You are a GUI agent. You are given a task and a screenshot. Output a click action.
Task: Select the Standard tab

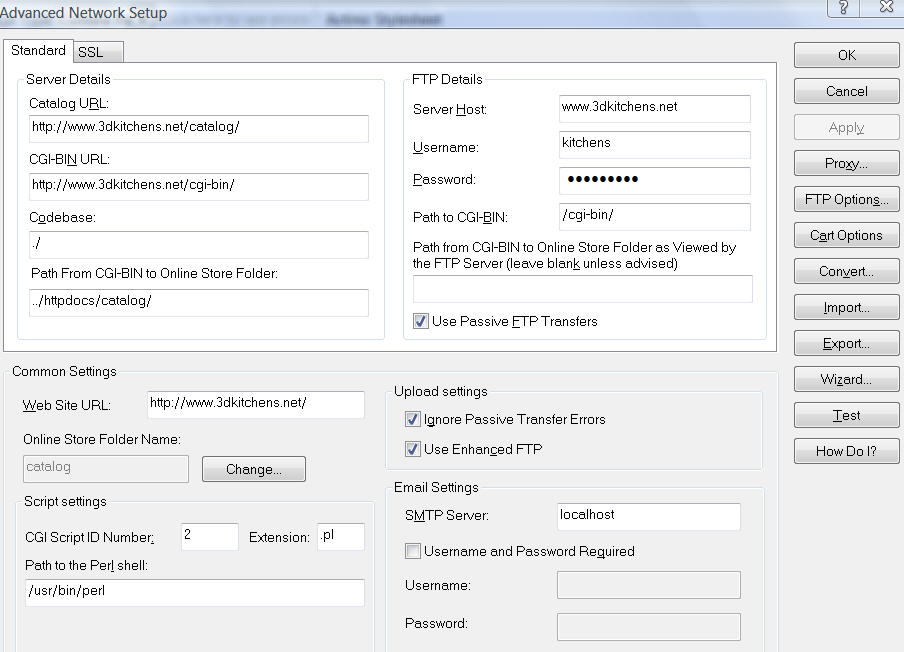point(38,51)
